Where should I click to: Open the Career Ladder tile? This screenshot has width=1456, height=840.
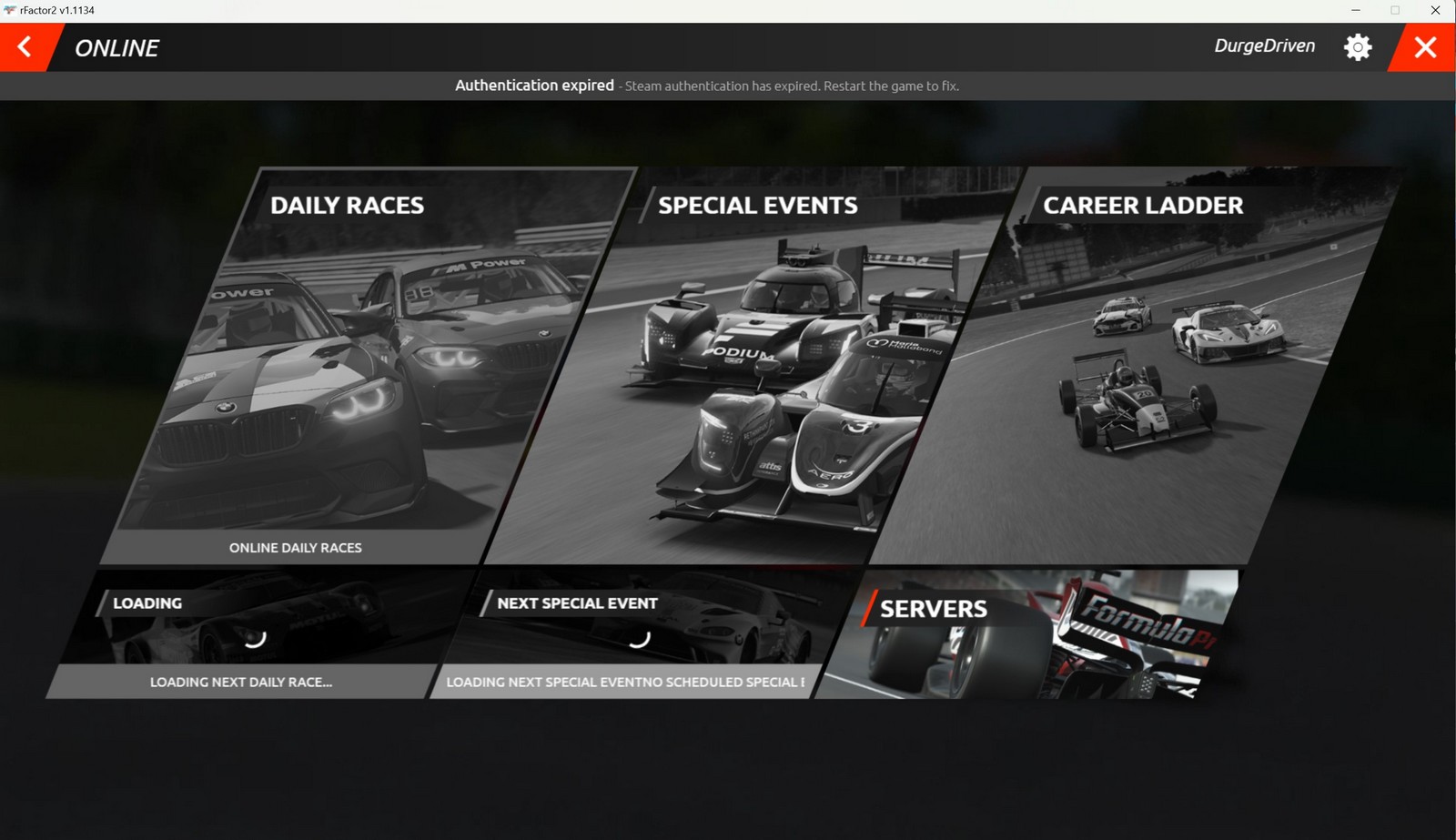click(1137, 364)
